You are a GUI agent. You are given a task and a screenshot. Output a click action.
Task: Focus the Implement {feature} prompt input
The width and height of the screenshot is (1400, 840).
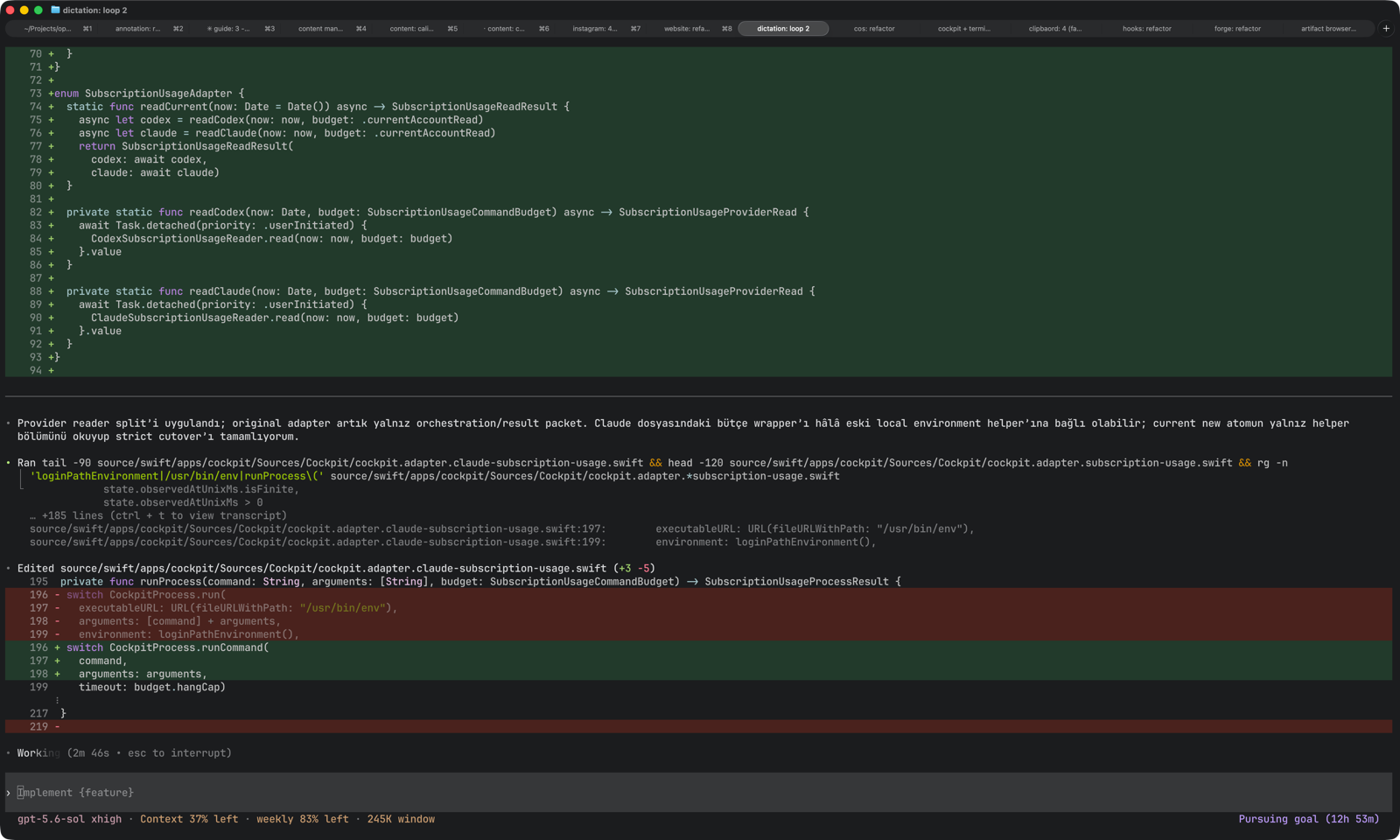coord(698,793)
